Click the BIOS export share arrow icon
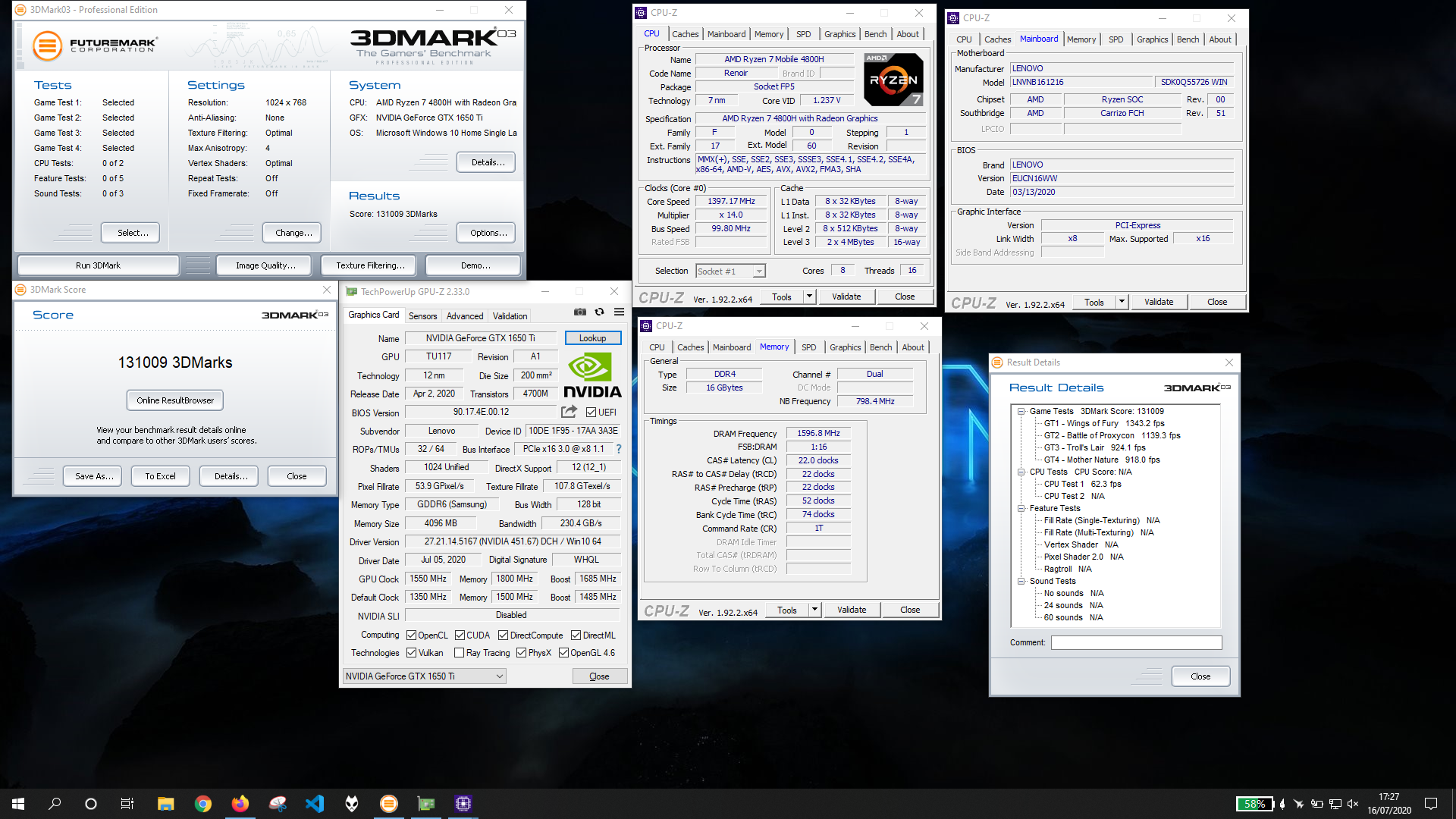Screen dimensions: 1456x819 [569, 412]
